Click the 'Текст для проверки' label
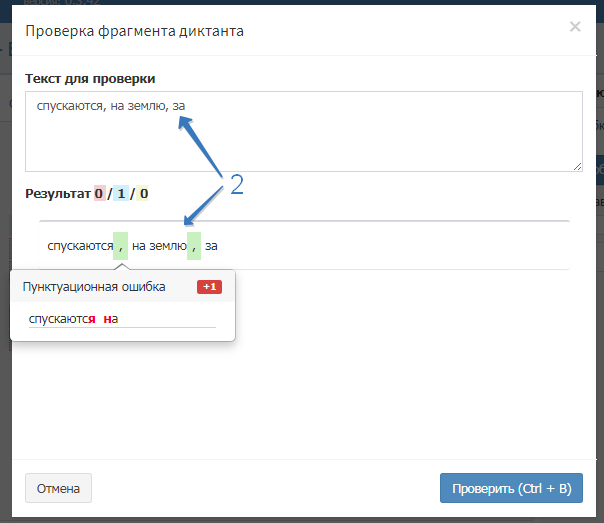 point(90,78)
